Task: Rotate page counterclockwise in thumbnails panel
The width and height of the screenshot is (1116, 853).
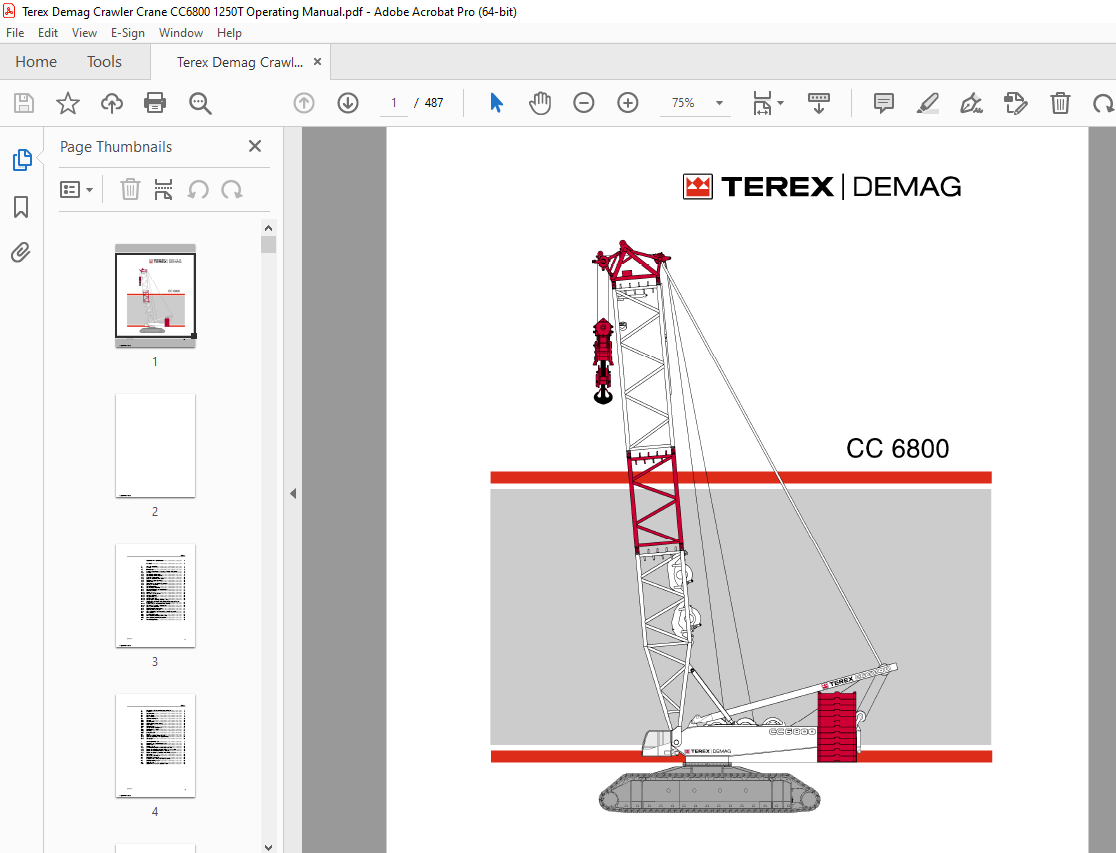Action: 198,189
